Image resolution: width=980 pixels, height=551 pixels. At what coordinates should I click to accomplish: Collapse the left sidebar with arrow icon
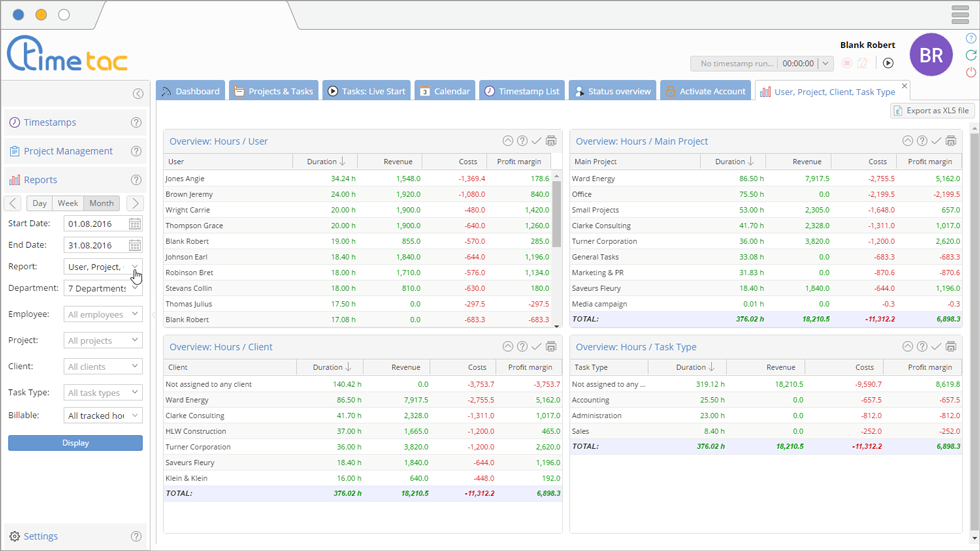138,94
